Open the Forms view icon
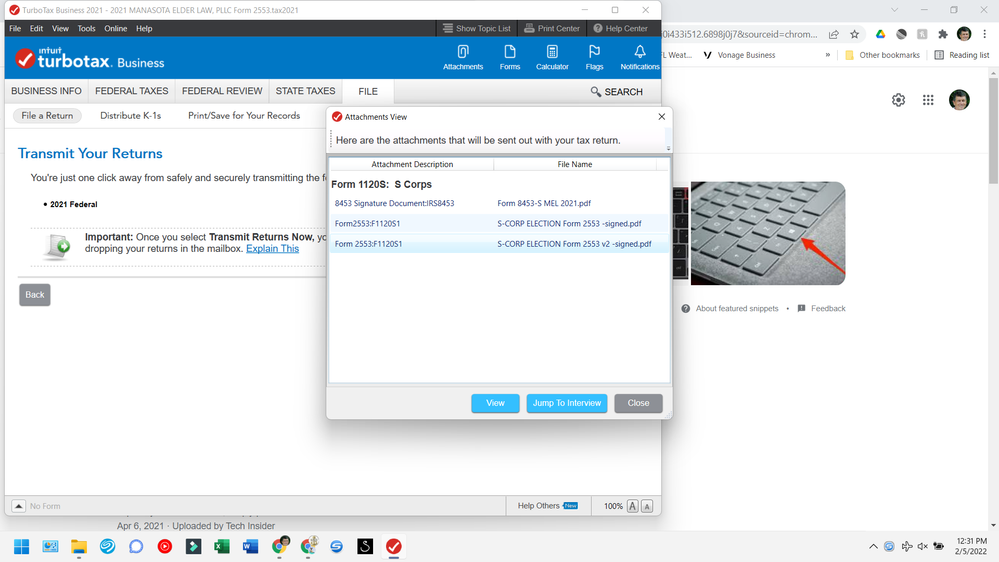 click(x=510, y=57)
